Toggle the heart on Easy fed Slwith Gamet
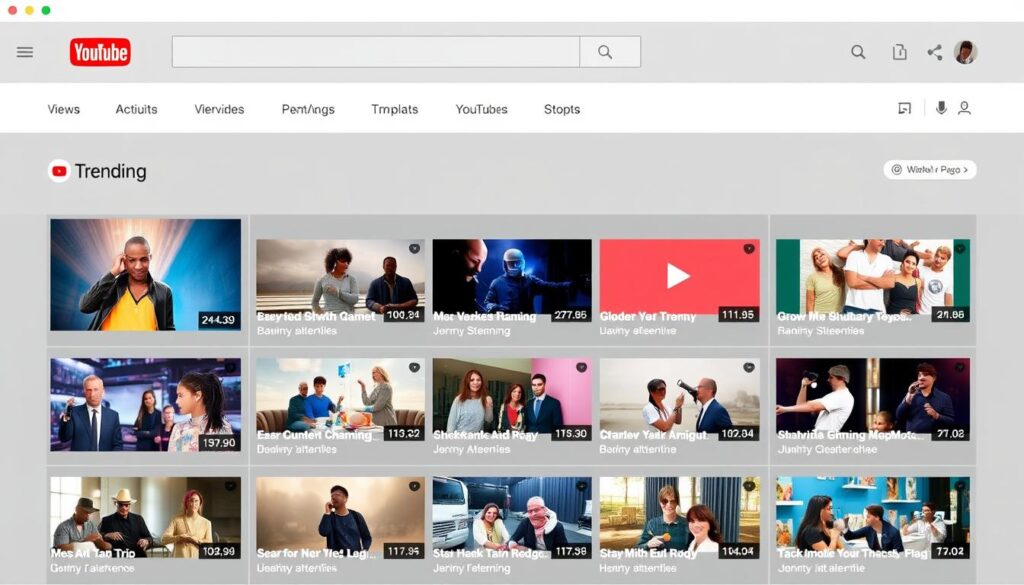The height and width of the screenshot is (585, 1024). pyautogui.click(x=415, y=249)
